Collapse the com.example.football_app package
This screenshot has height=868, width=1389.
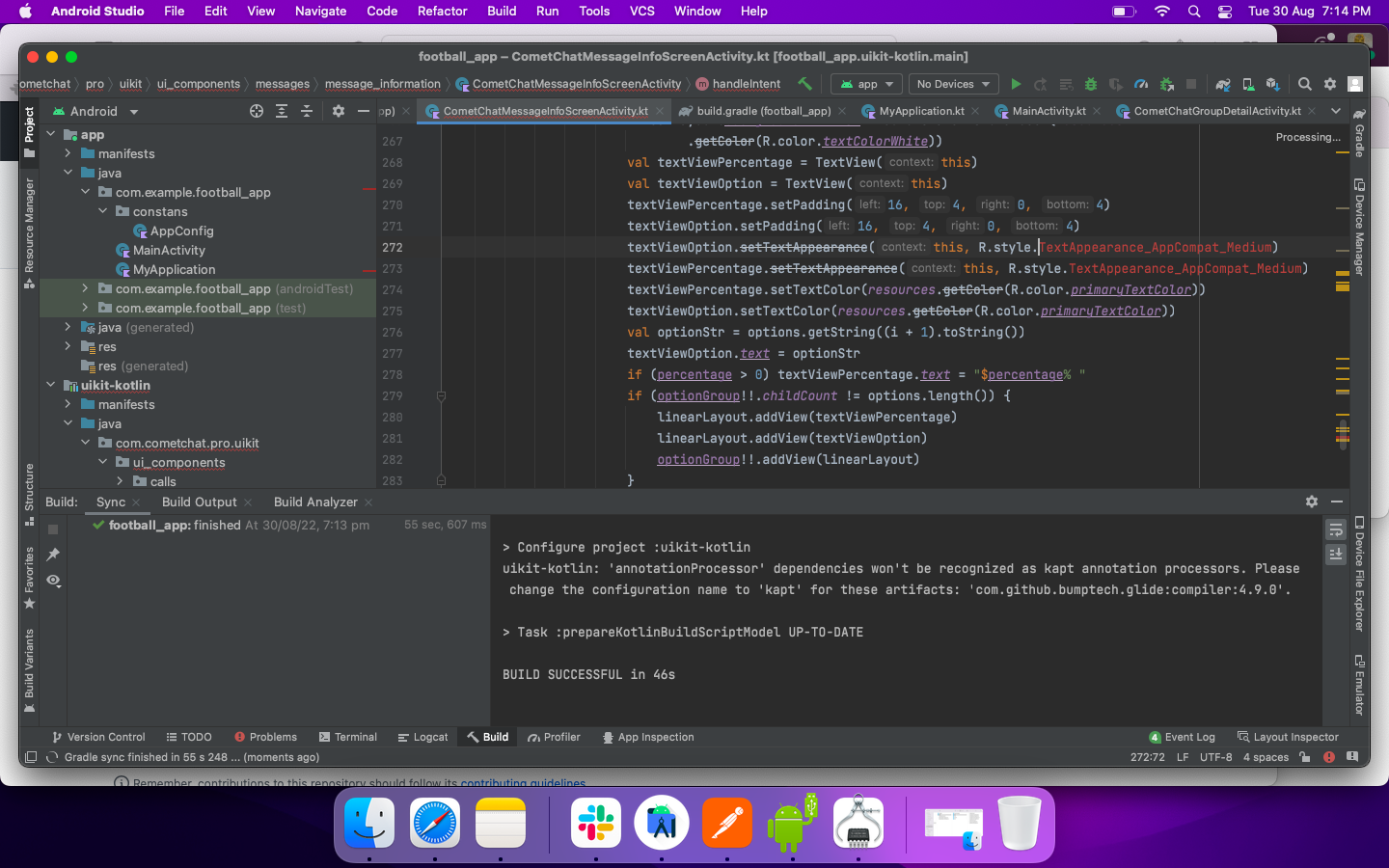pyautogui.click(x=85, y=192)
